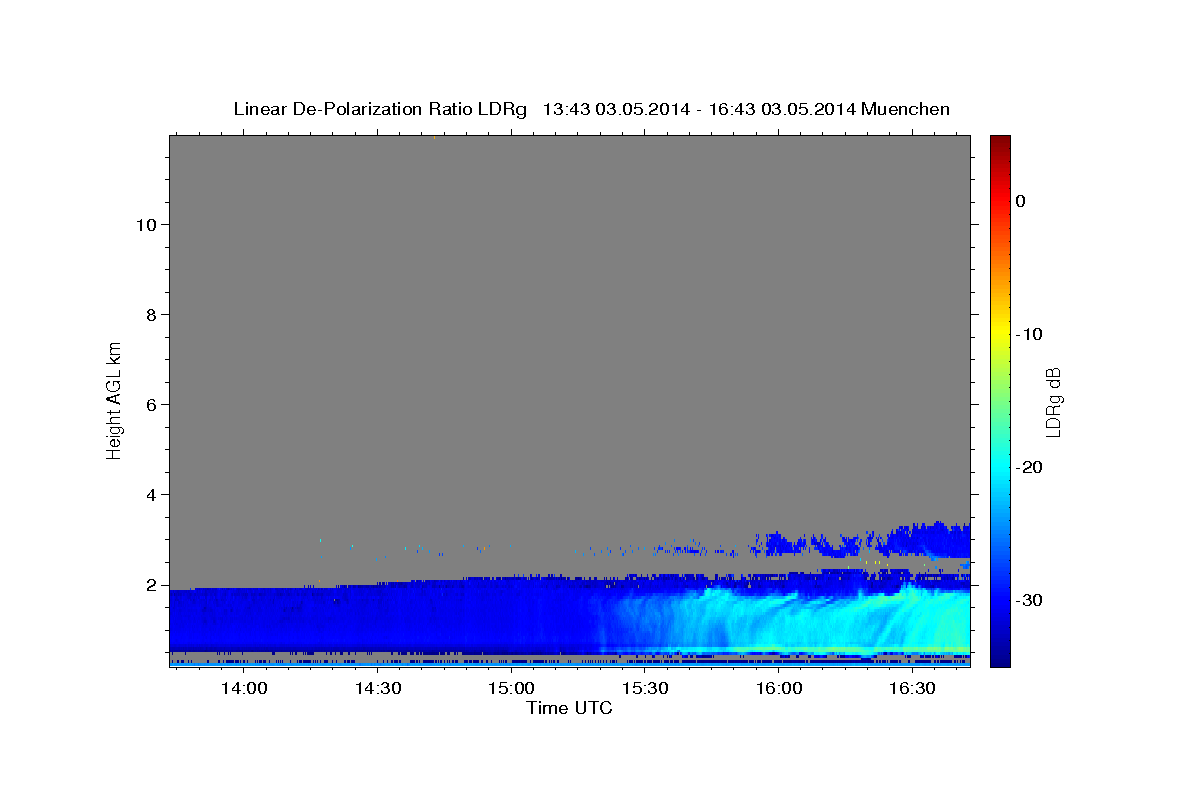The image size is (1200, 800).
Task: Click the colorbar value -20
Action: coord(1029,467)
